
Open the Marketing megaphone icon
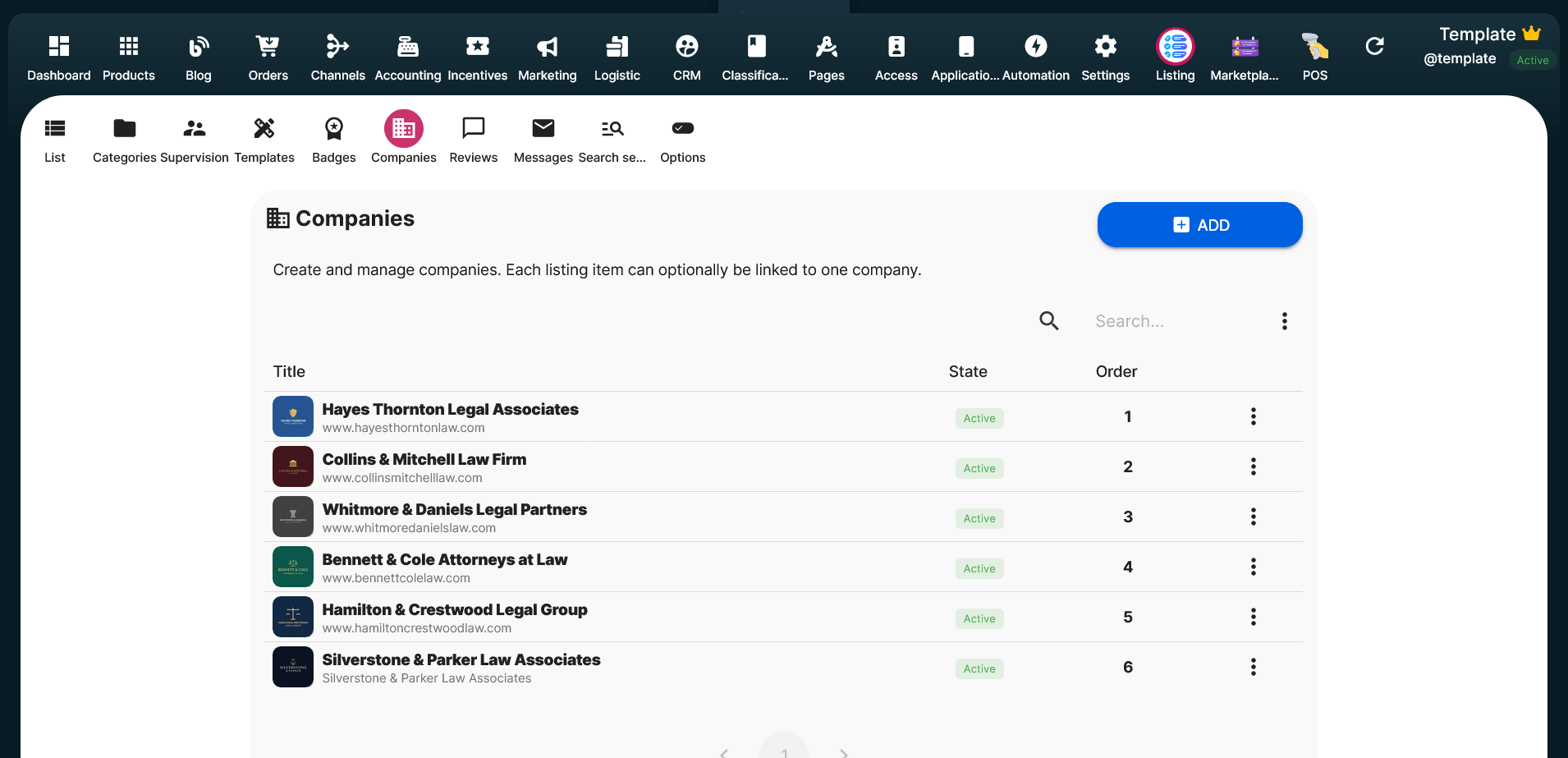[x=548, y=46]
